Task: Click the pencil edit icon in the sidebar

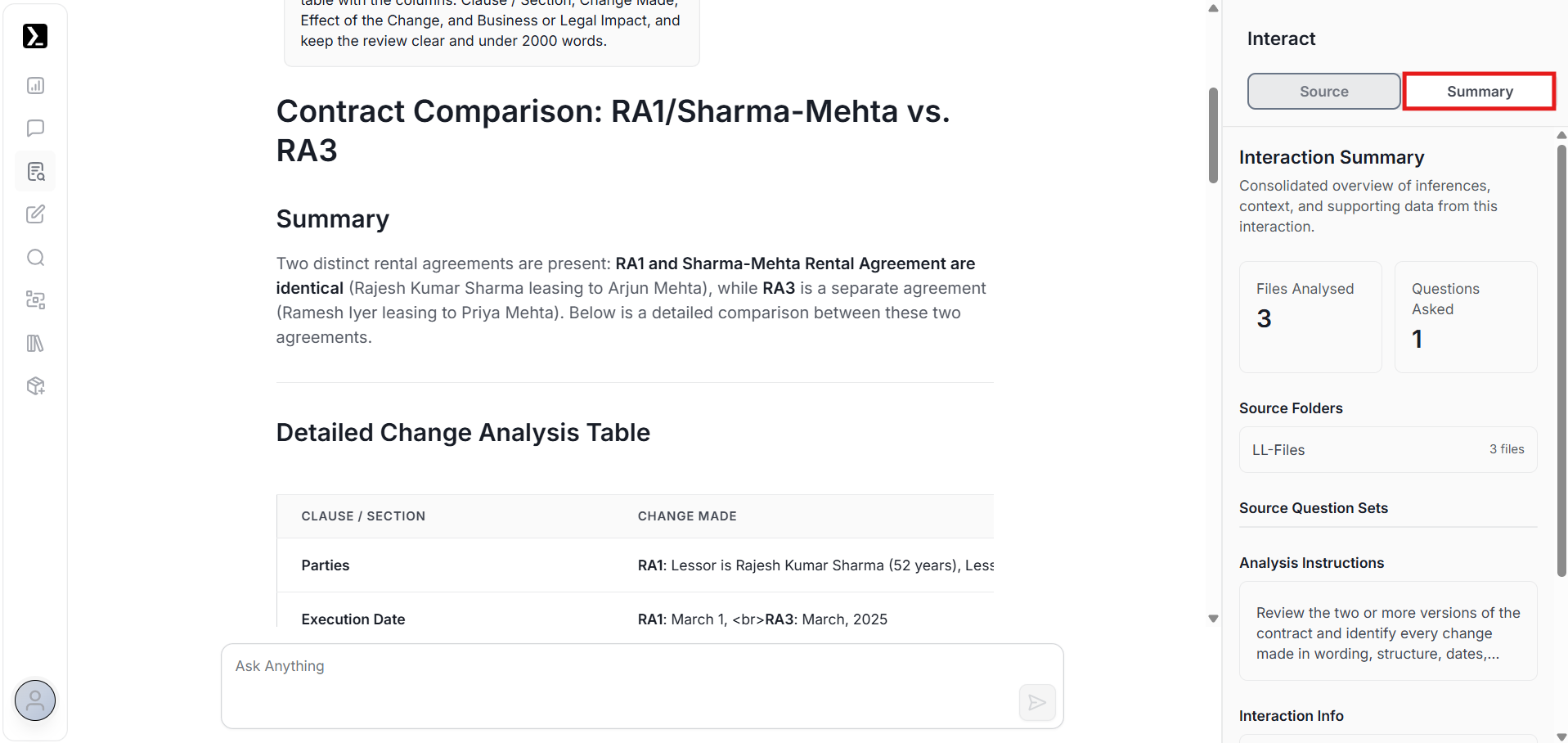Action: (x=35, y=214)
